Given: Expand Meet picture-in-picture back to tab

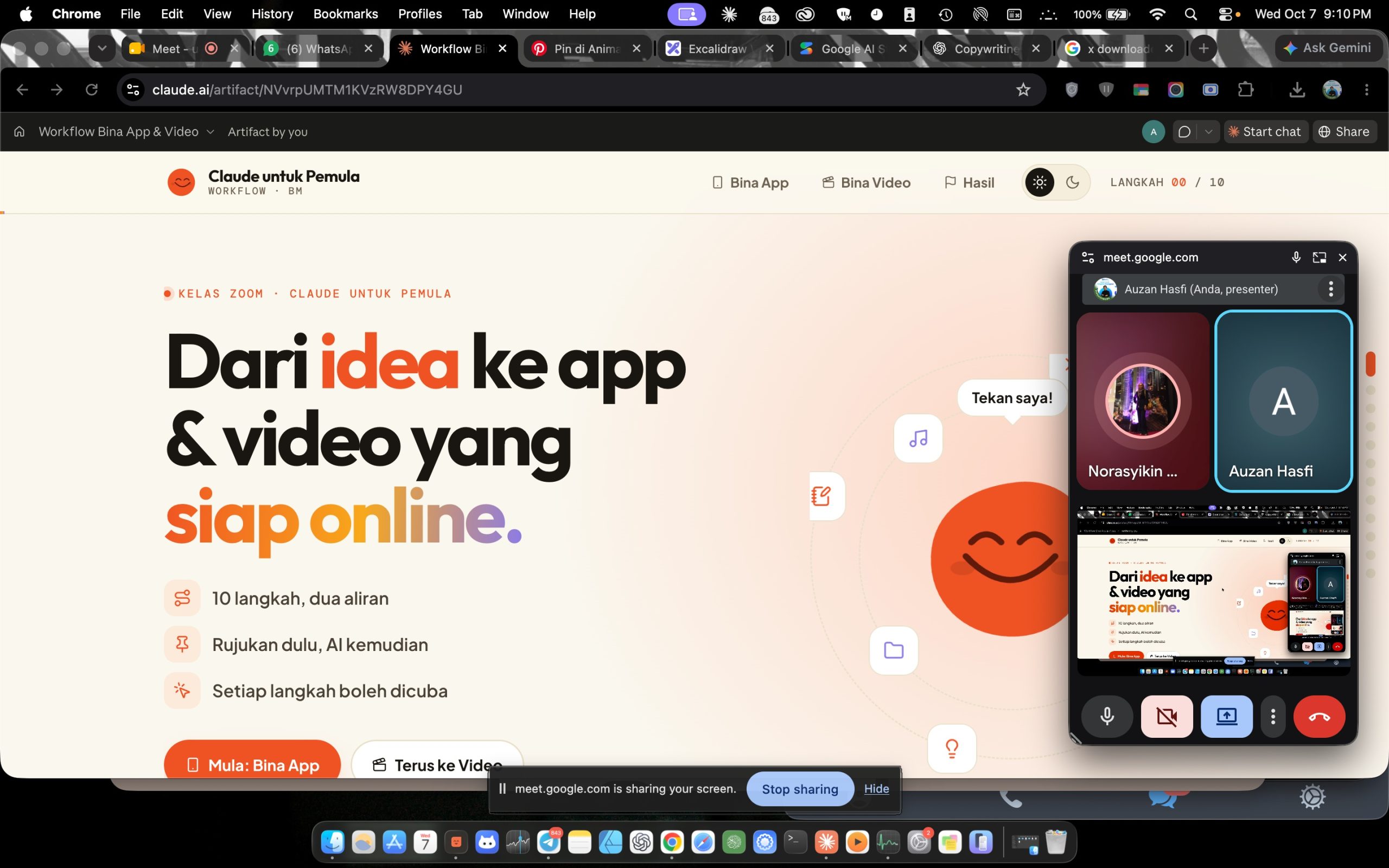Looking at the screenshot, I should pyautogui.click(x=1319, y=257).
